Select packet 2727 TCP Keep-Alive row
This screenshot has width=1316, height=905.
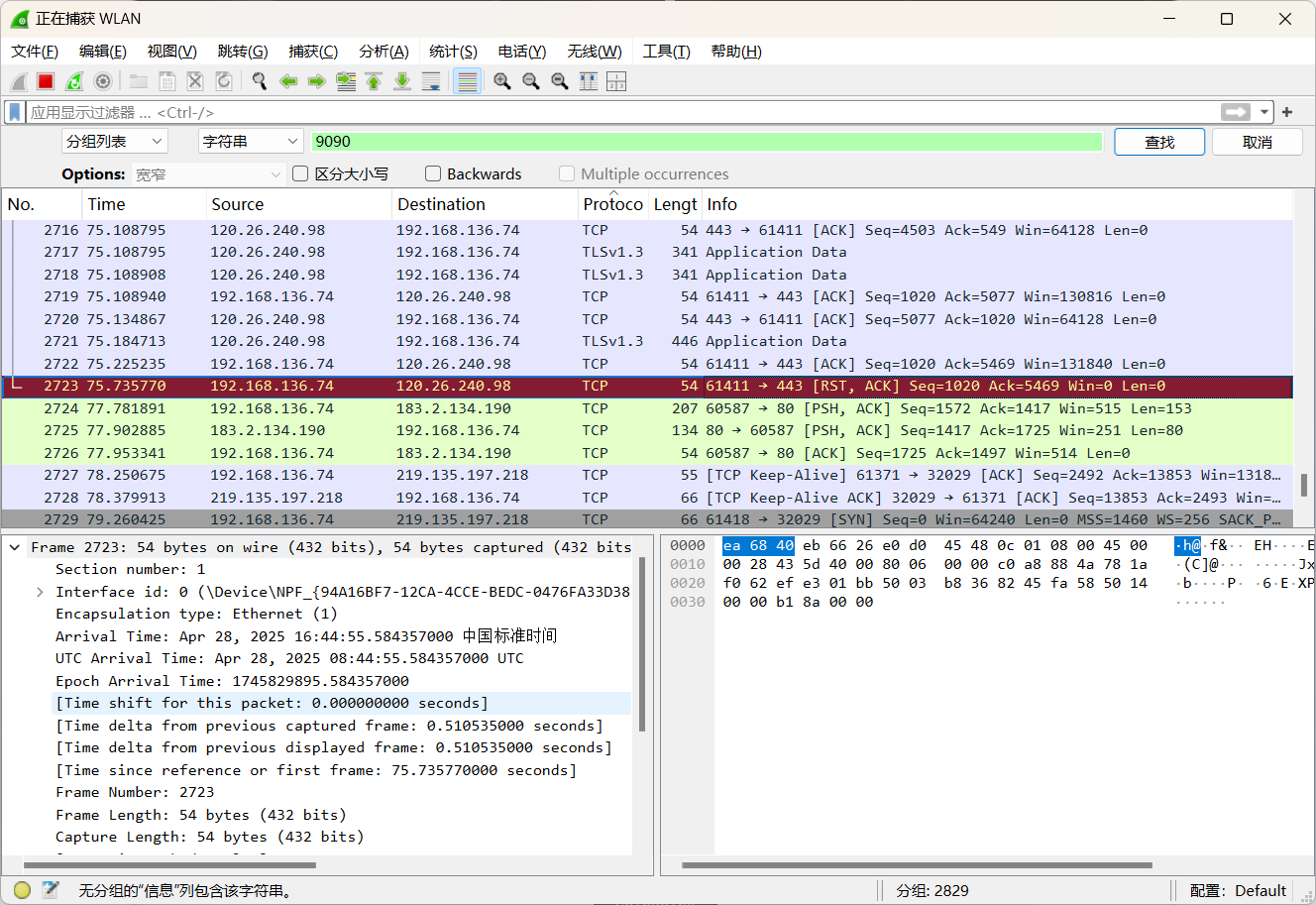point(647,475)
